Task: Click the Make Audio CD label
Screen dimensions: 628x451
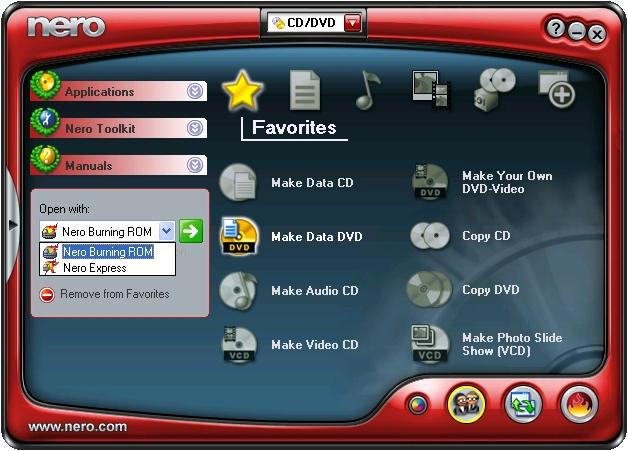Action: [315, 291]
